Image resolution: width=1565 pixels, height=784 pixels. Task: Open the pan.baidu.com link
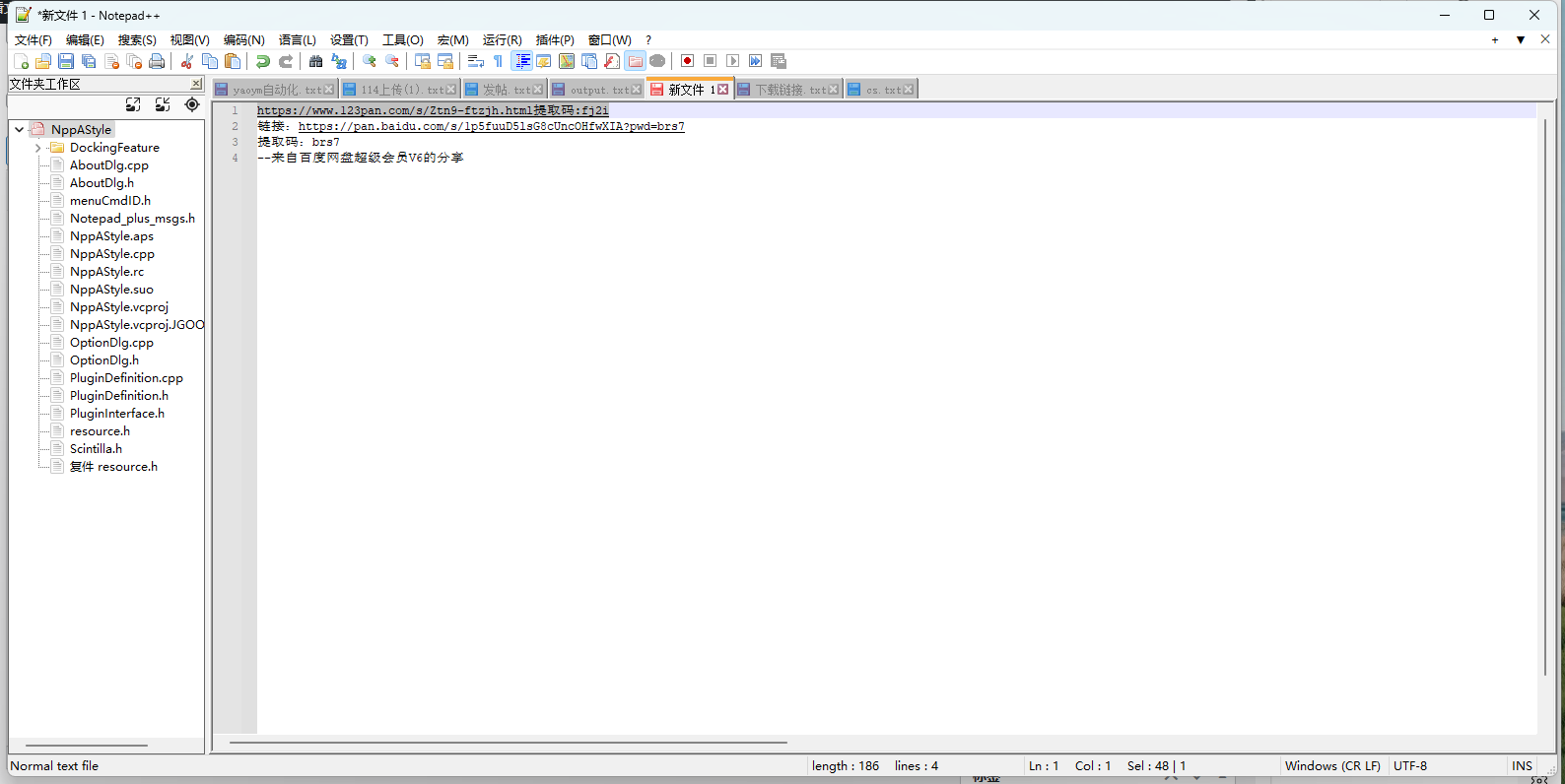pos(491,126)
